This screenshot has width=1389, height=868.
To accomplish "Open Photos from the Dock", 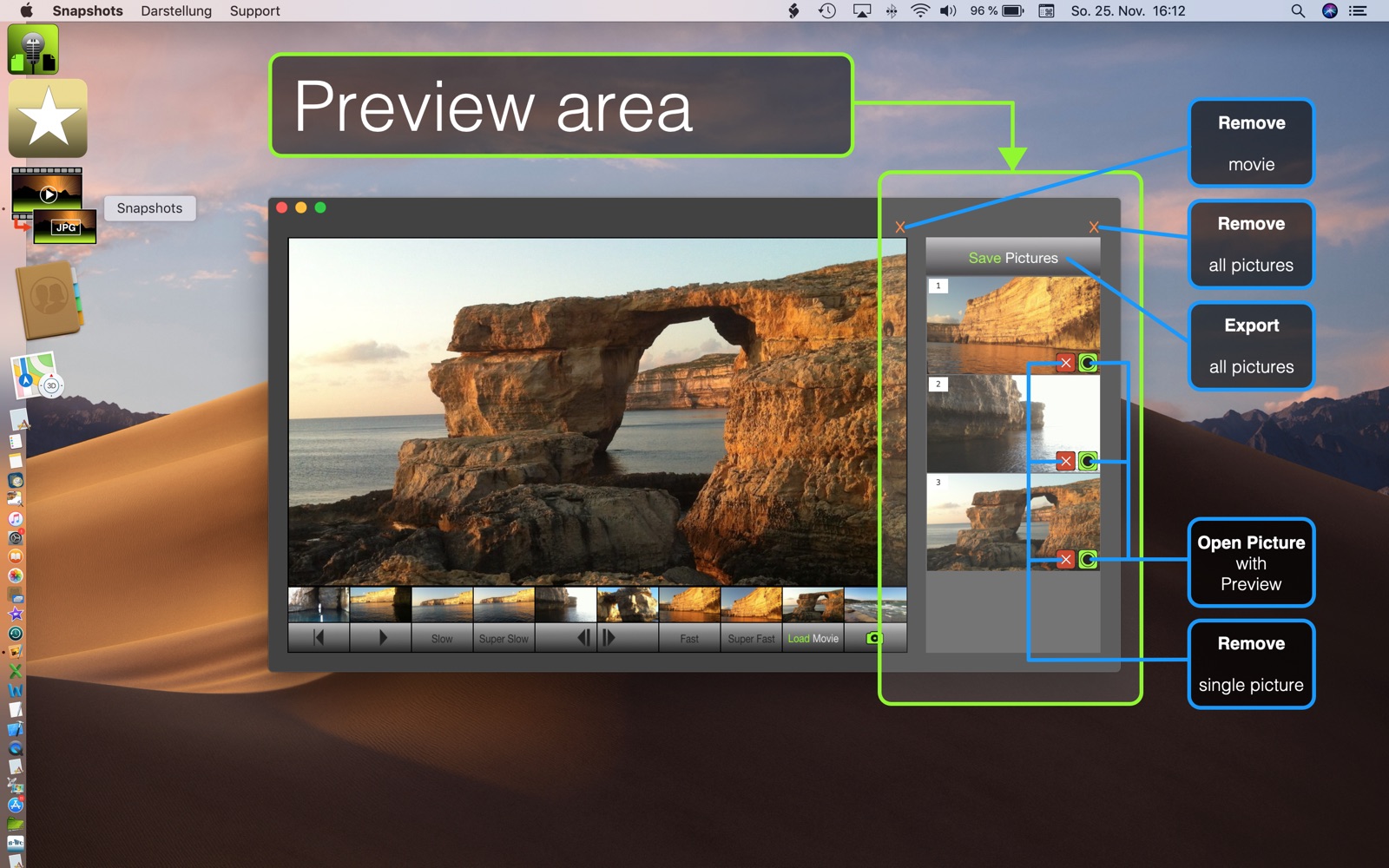I will pyautogui.click(x=16, y=575).
